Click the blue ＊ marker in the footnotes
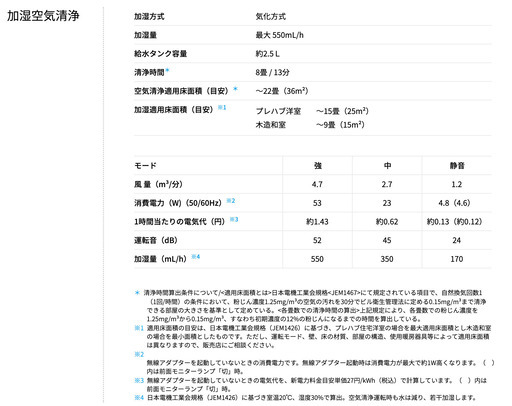This screenshot has height=406, width=512. pyautogui.click(x=137, y=293)
